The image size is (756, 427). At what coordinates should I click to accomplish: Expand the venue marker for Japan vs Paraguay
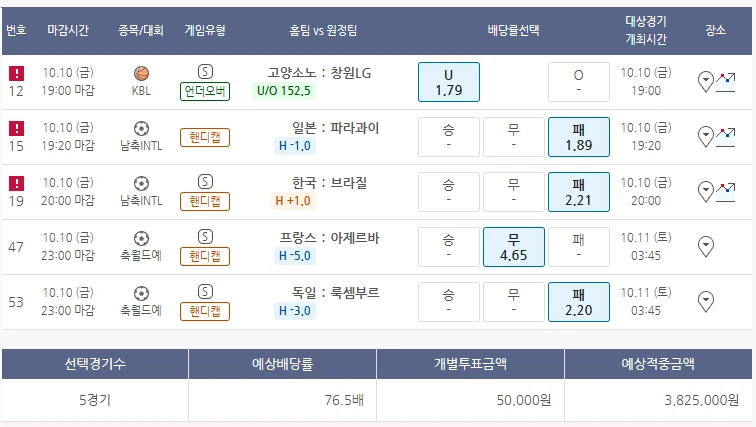pos(707,134)
